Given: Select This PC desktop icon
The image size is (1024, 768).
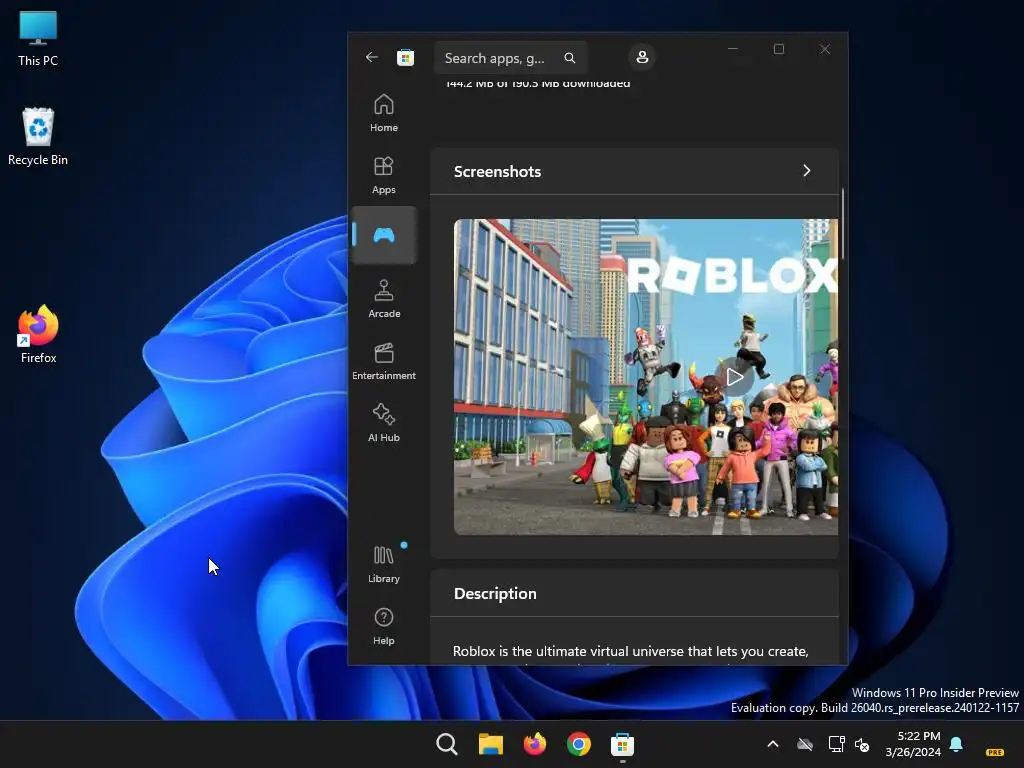Looking at the screenshot, I should click(x=38, y=39).
